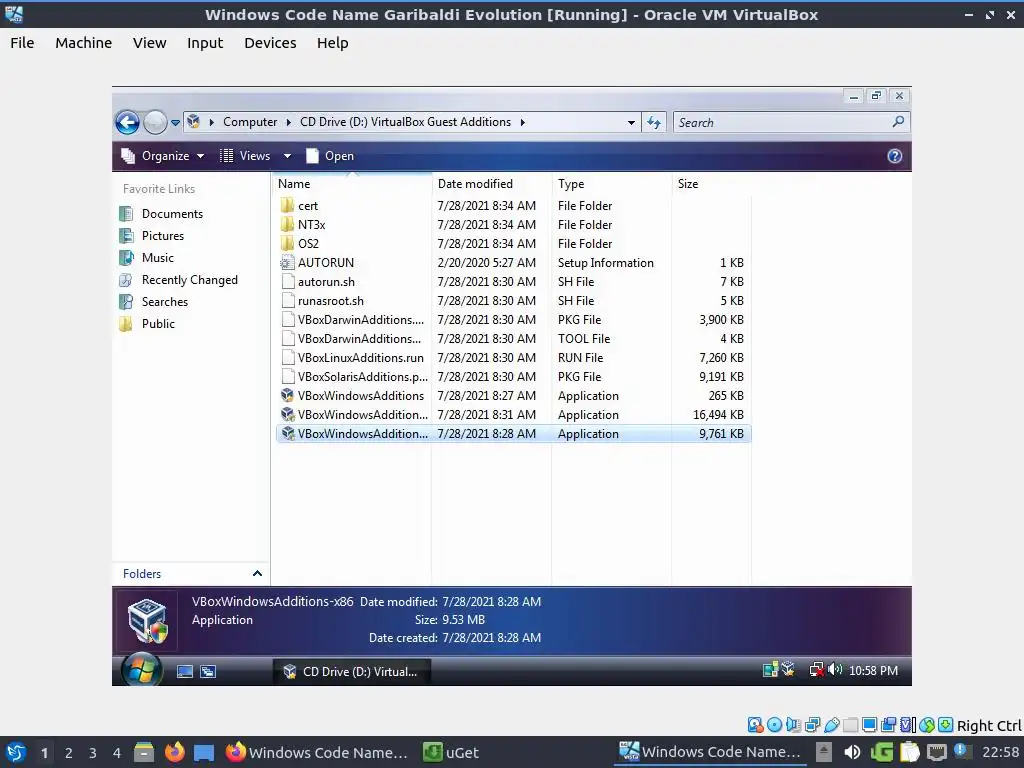The image size is (1024, 768).
Task: Expand the Folders pane chevron
Action: coord(257,573)
